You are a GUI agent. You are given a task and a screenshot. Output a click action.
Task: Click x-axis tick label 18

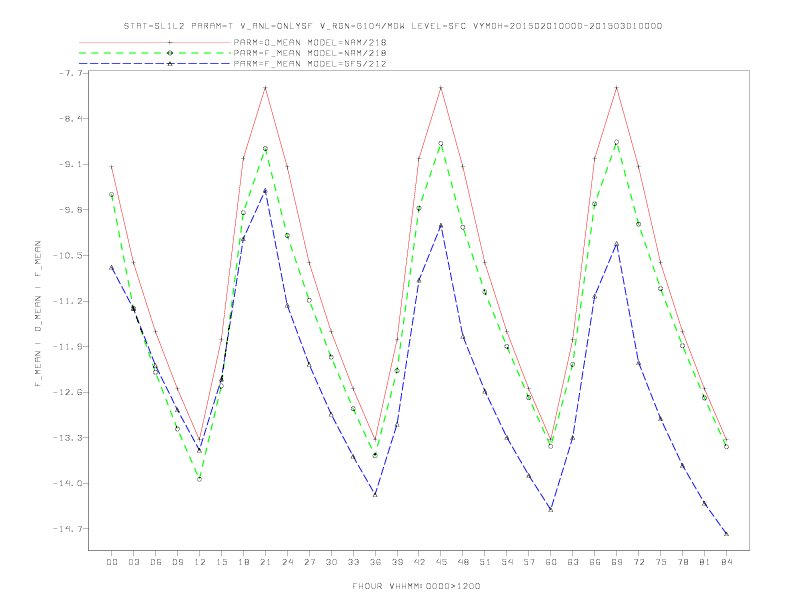[x=243, y=562]
